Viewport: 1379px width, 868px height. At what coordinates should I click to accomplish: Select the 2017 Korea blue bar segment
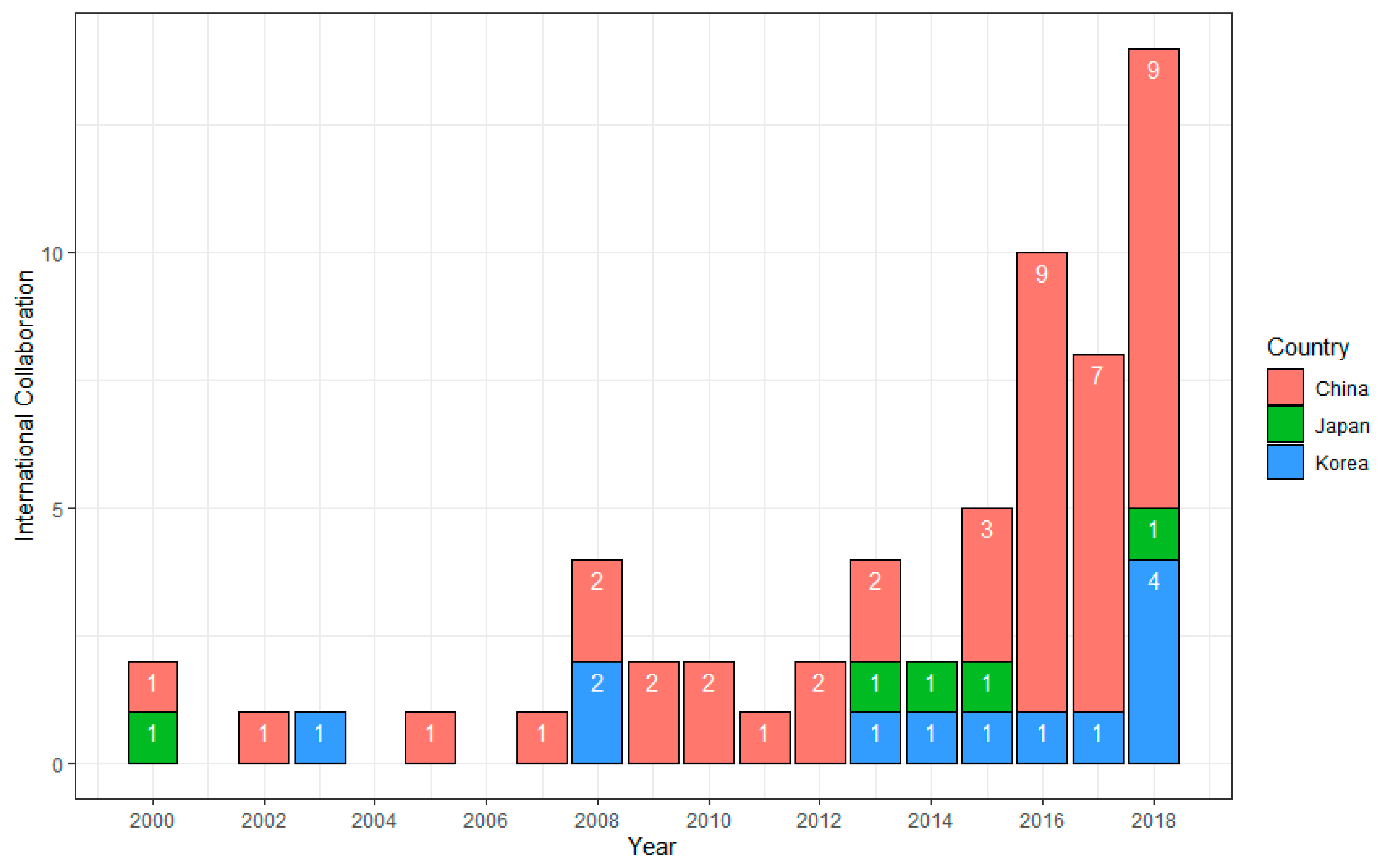(1098, 738)
